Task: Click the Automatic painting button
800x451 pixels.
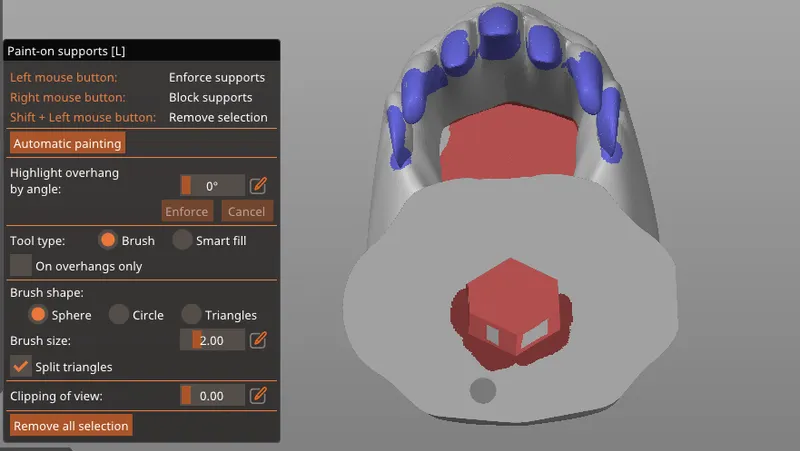Action: coord(67,143)
